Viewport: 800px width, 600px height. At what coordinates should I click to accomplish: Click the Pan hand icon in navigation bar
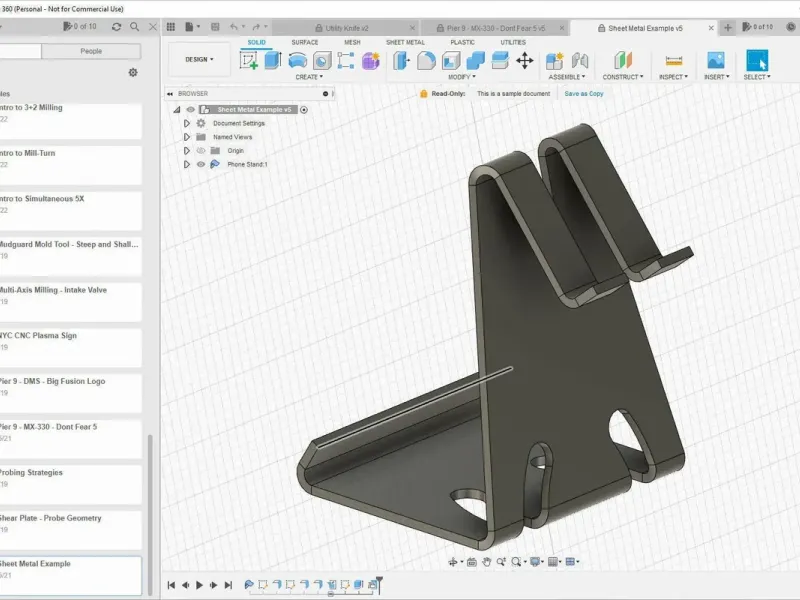(487, 562)
